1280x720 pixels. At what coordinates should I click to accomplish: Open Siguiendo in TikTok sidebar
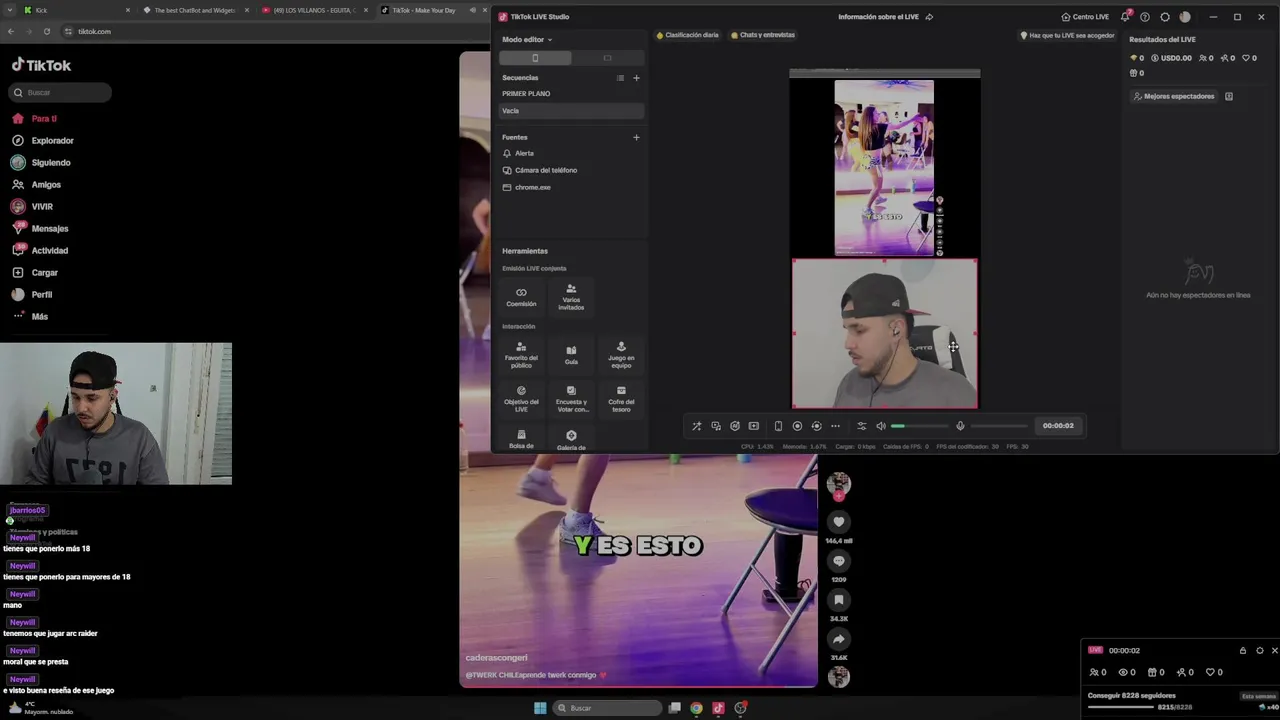pyautogui.click(x=50, y=163)
